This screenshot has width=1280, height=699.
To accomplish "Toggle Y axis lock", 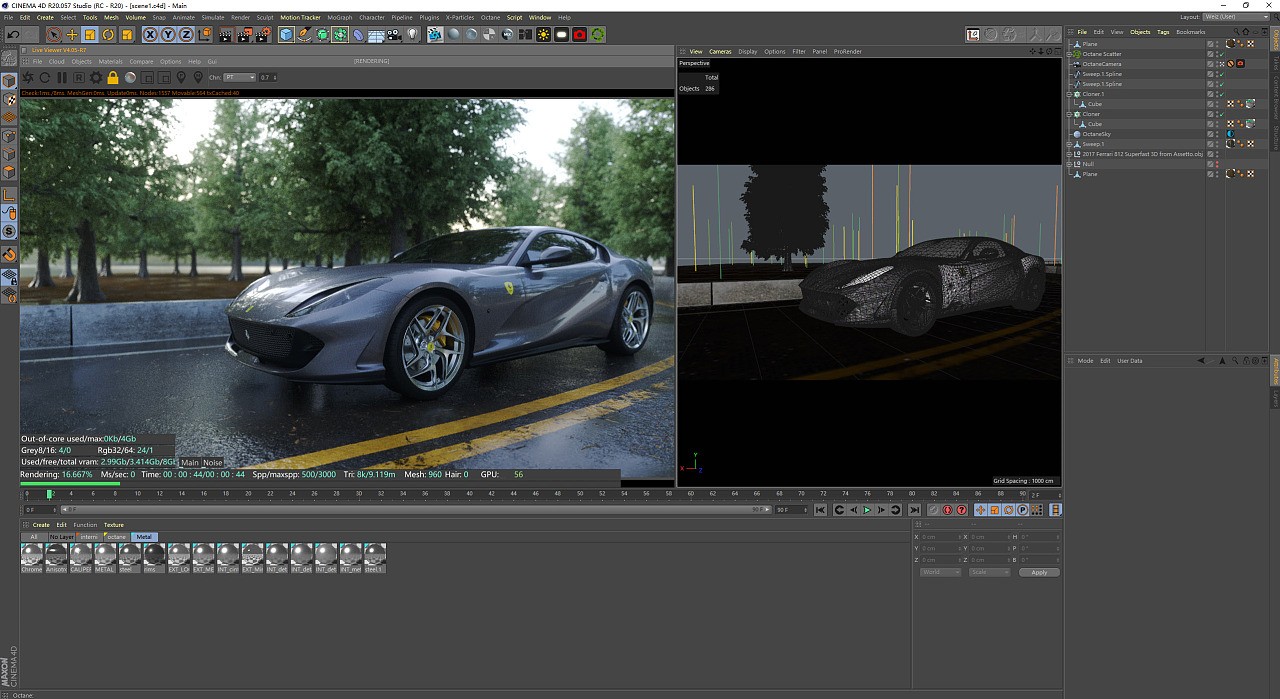I will [x=168, y=35].
